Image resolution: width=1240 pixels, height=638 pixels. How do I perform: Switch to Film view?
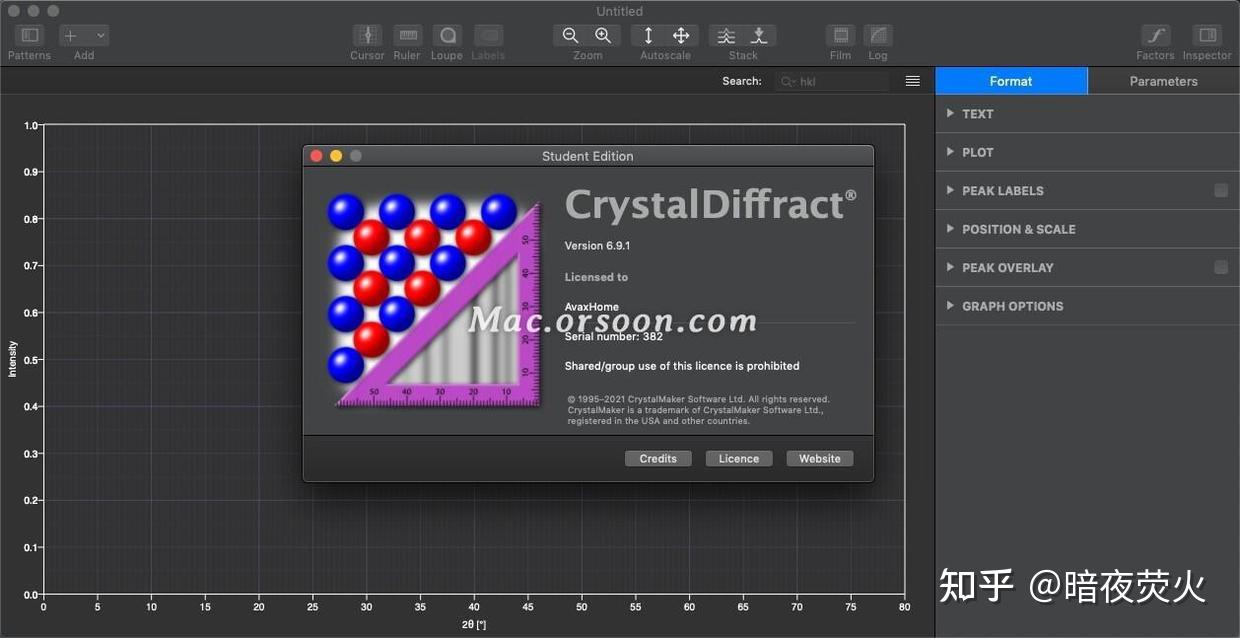click(x=841, y=35)
